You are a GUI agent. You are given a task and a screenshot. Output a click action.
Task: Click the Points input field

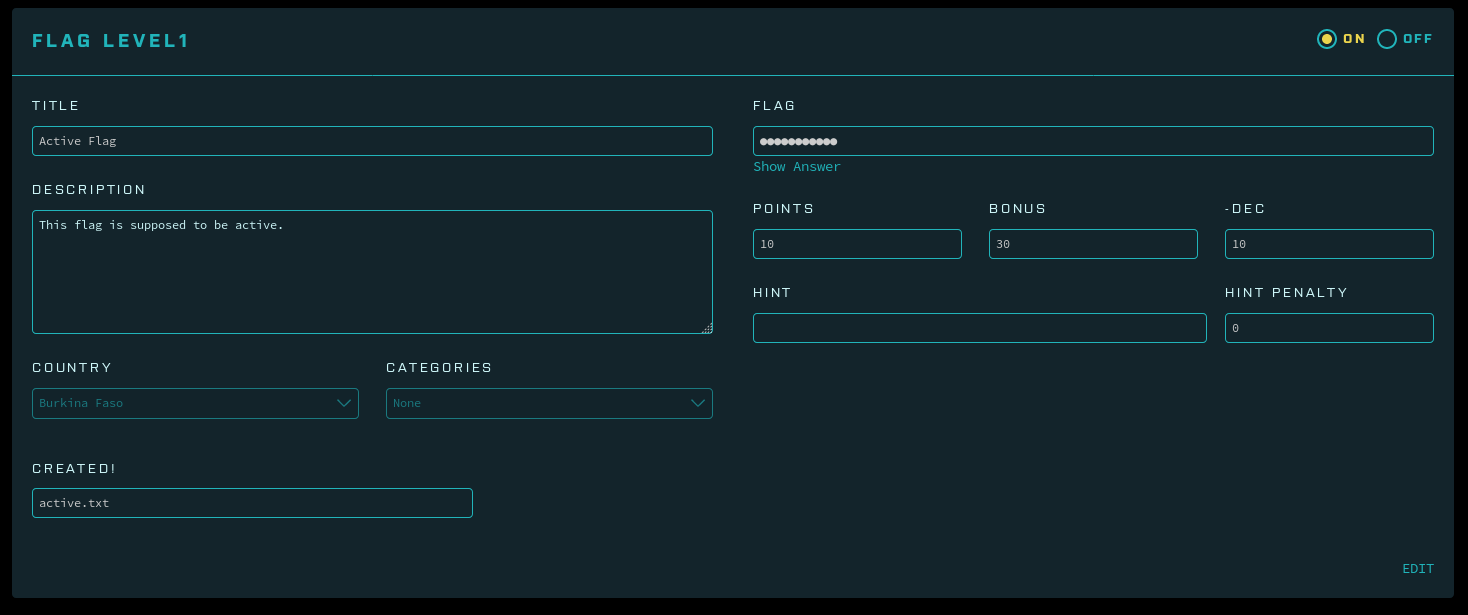pos(857,244)
